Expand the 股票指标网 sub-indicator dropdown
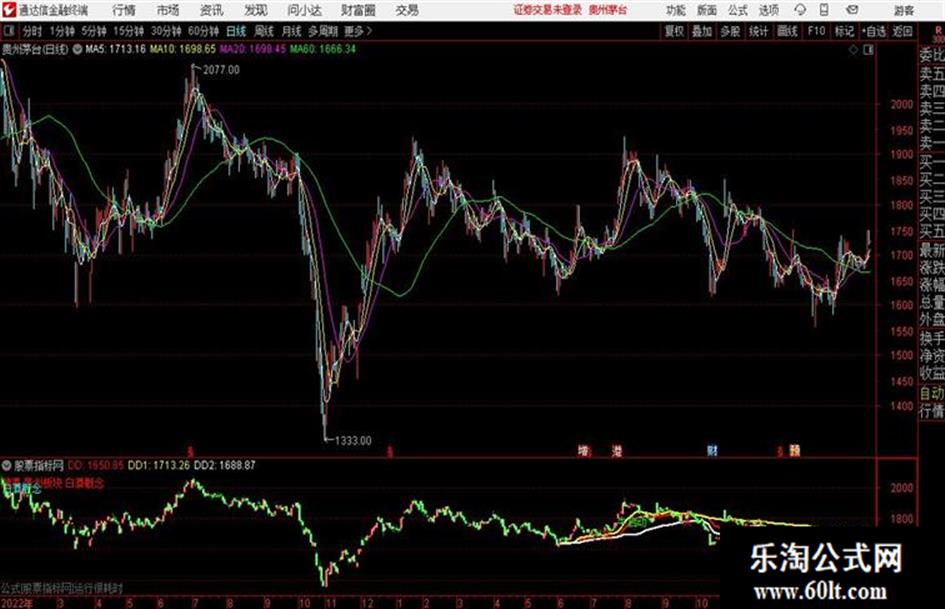This screenshot has width=945, height=609. (7, 465)
